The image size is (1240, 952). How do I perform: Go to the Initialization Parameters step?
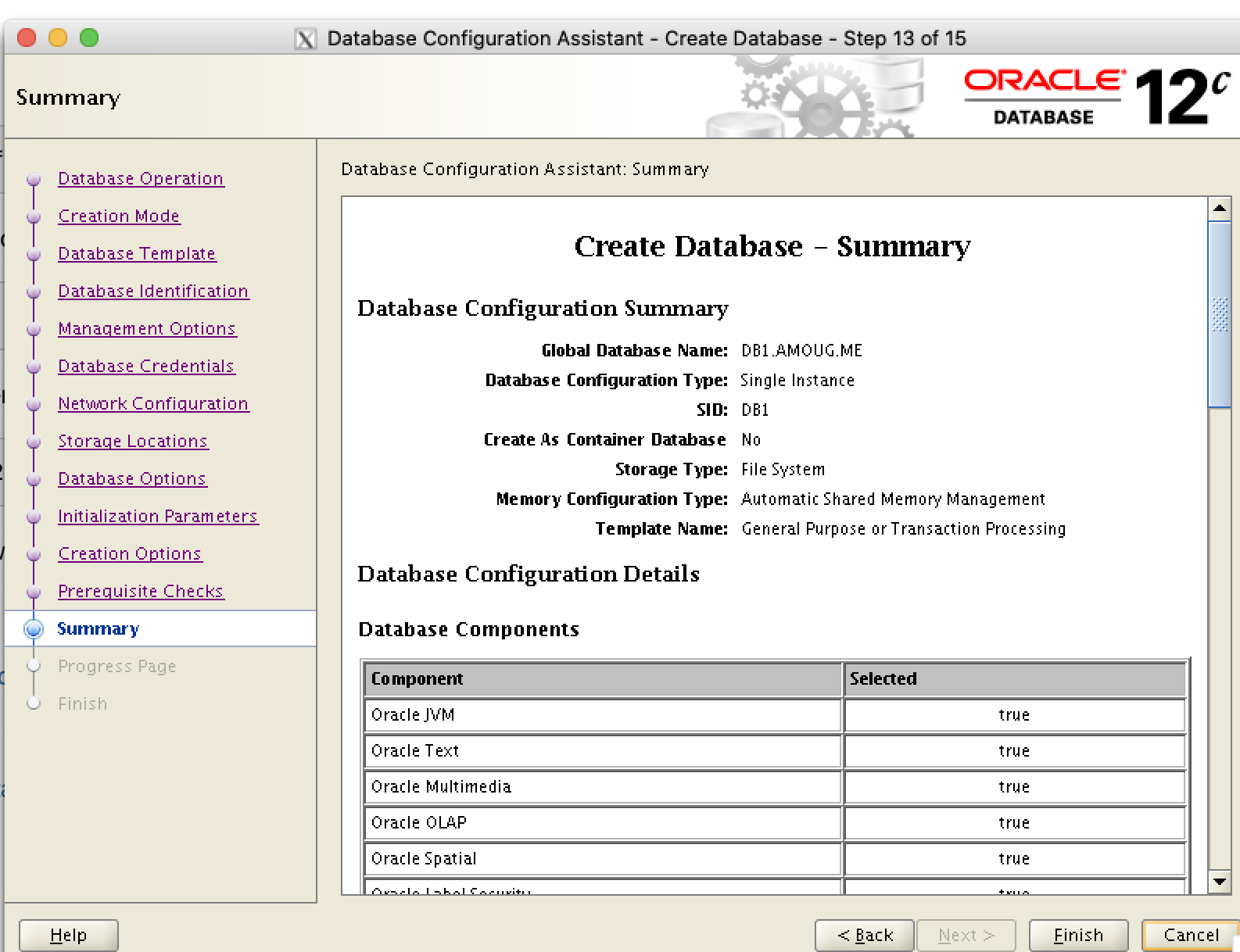pos(158,516)
